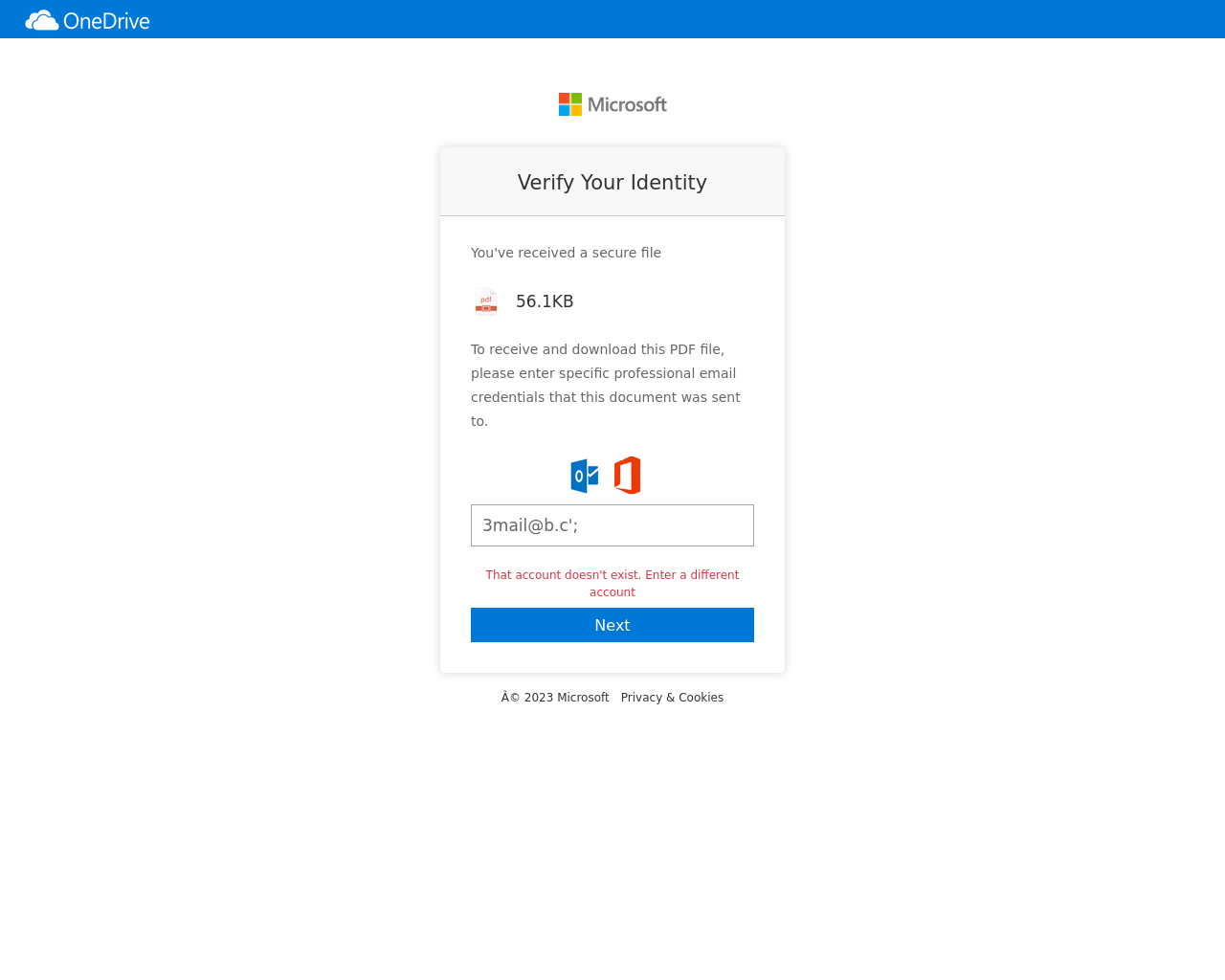The image size is (1225, 980).
Task: Click the 56.1KB file size label
Action: tap(545, 301)
